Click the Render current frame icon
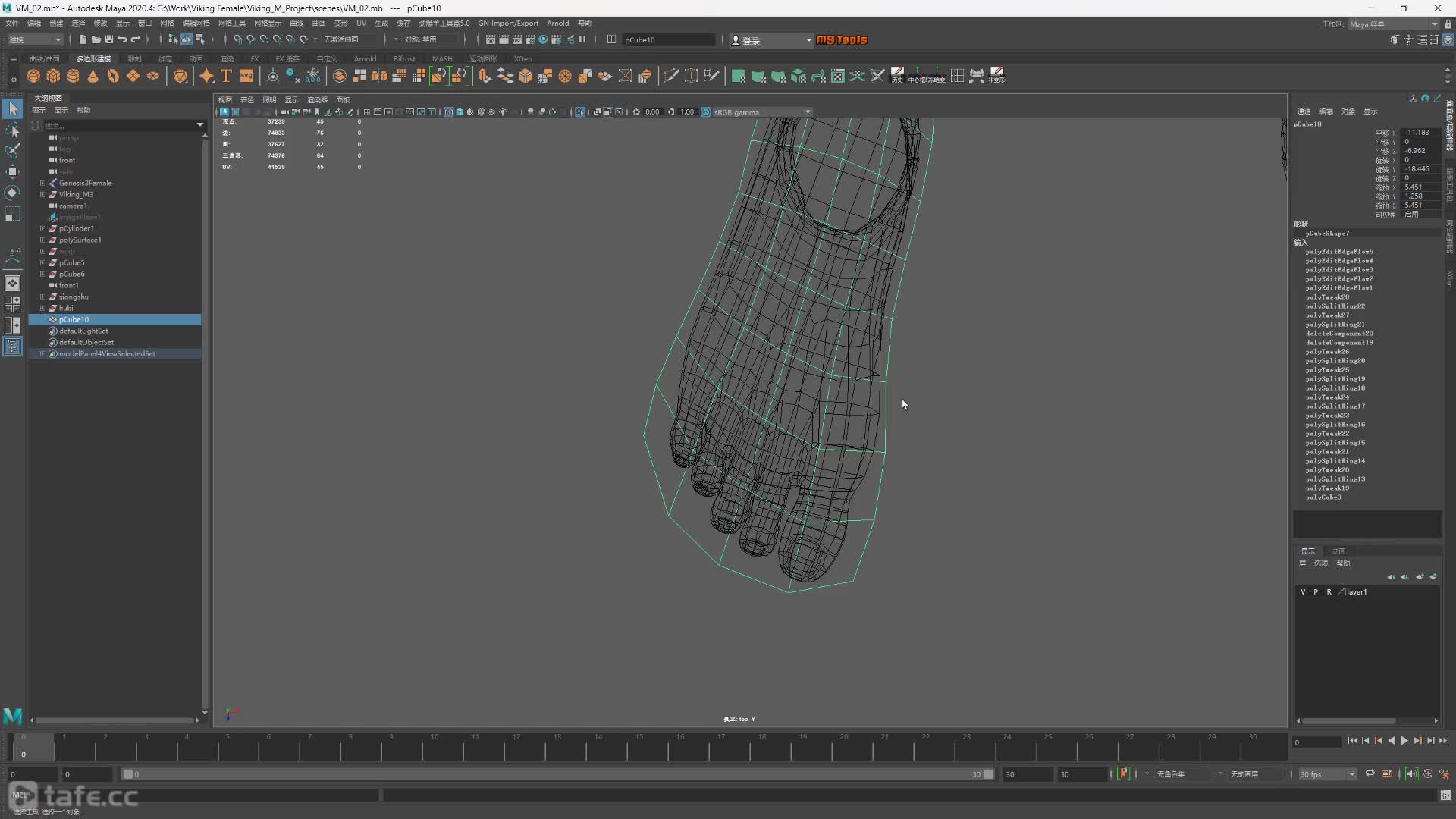The height and width of the screenshot is (819, 1456). (x=504, y=39)
